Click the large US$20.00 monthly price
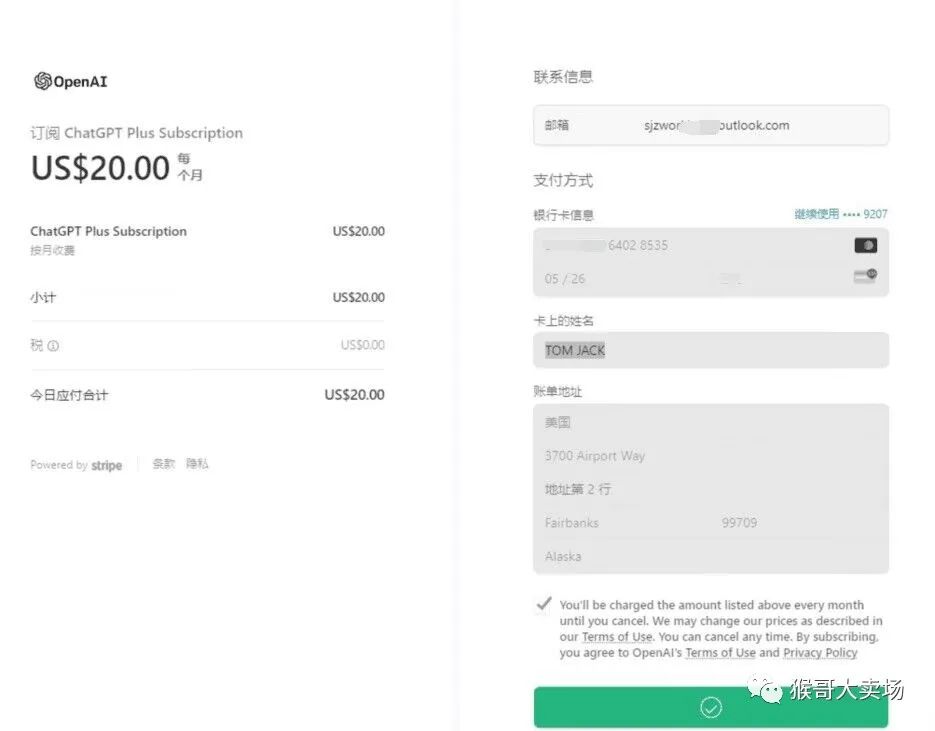 (x=100, y=168)
